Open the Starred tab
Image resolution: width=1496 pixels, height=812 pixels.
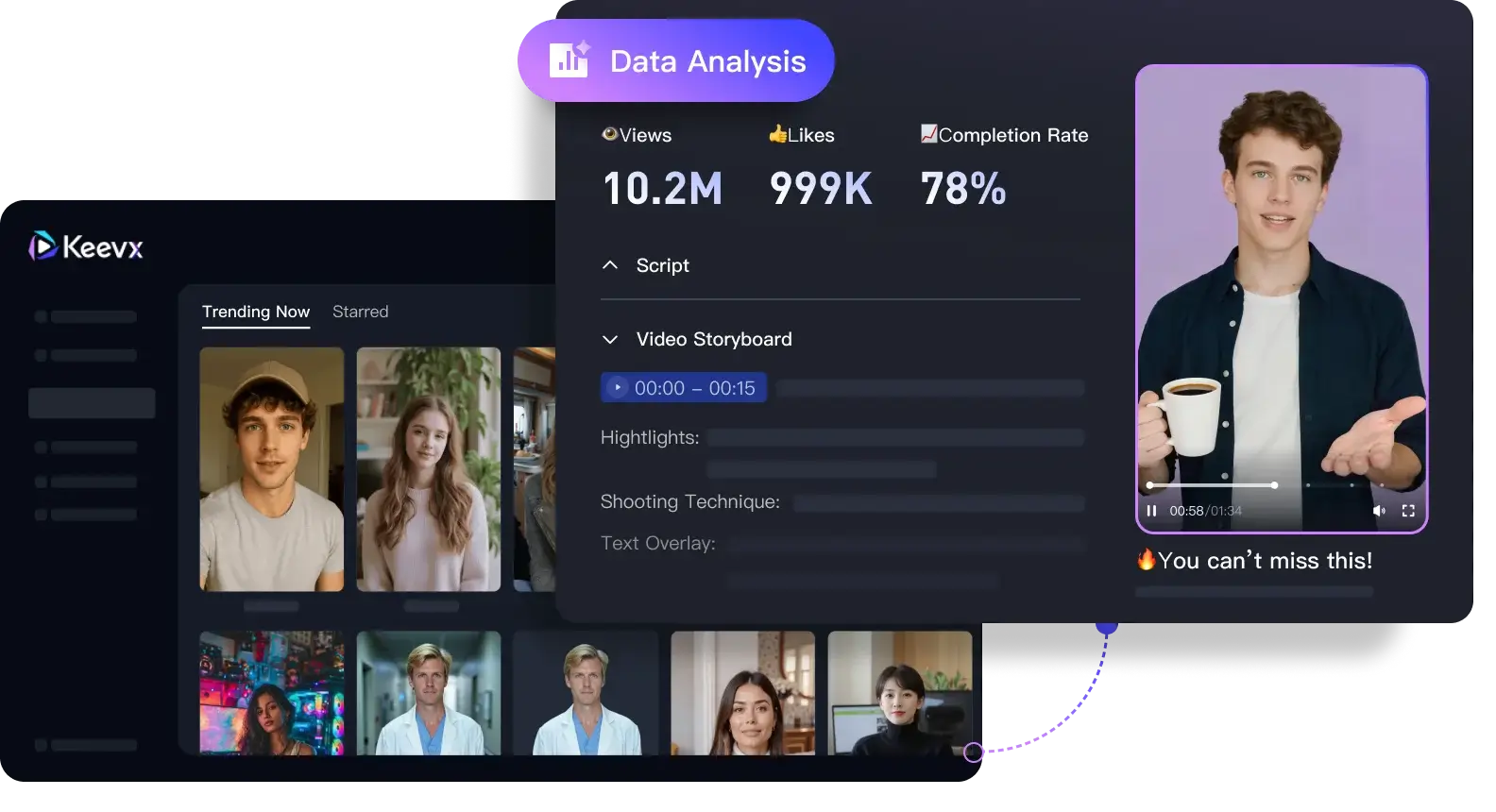coord(360,312)
